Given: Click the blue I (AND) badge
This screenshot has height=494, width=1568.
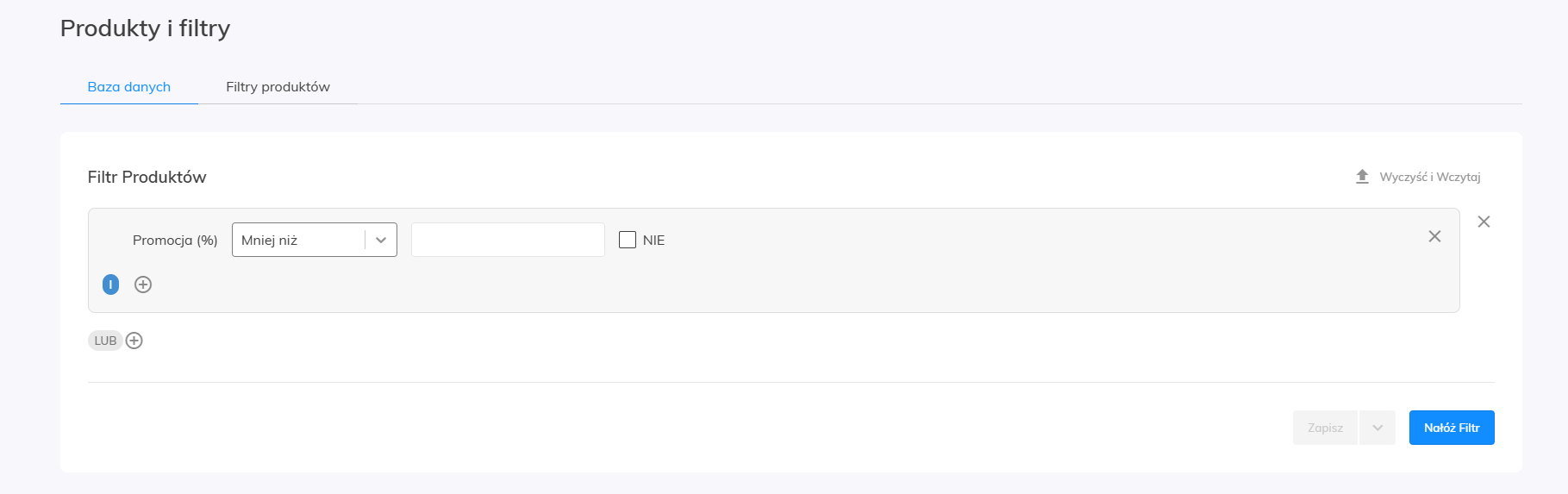Looking at the screenshot, I should [x=110, y=285].
